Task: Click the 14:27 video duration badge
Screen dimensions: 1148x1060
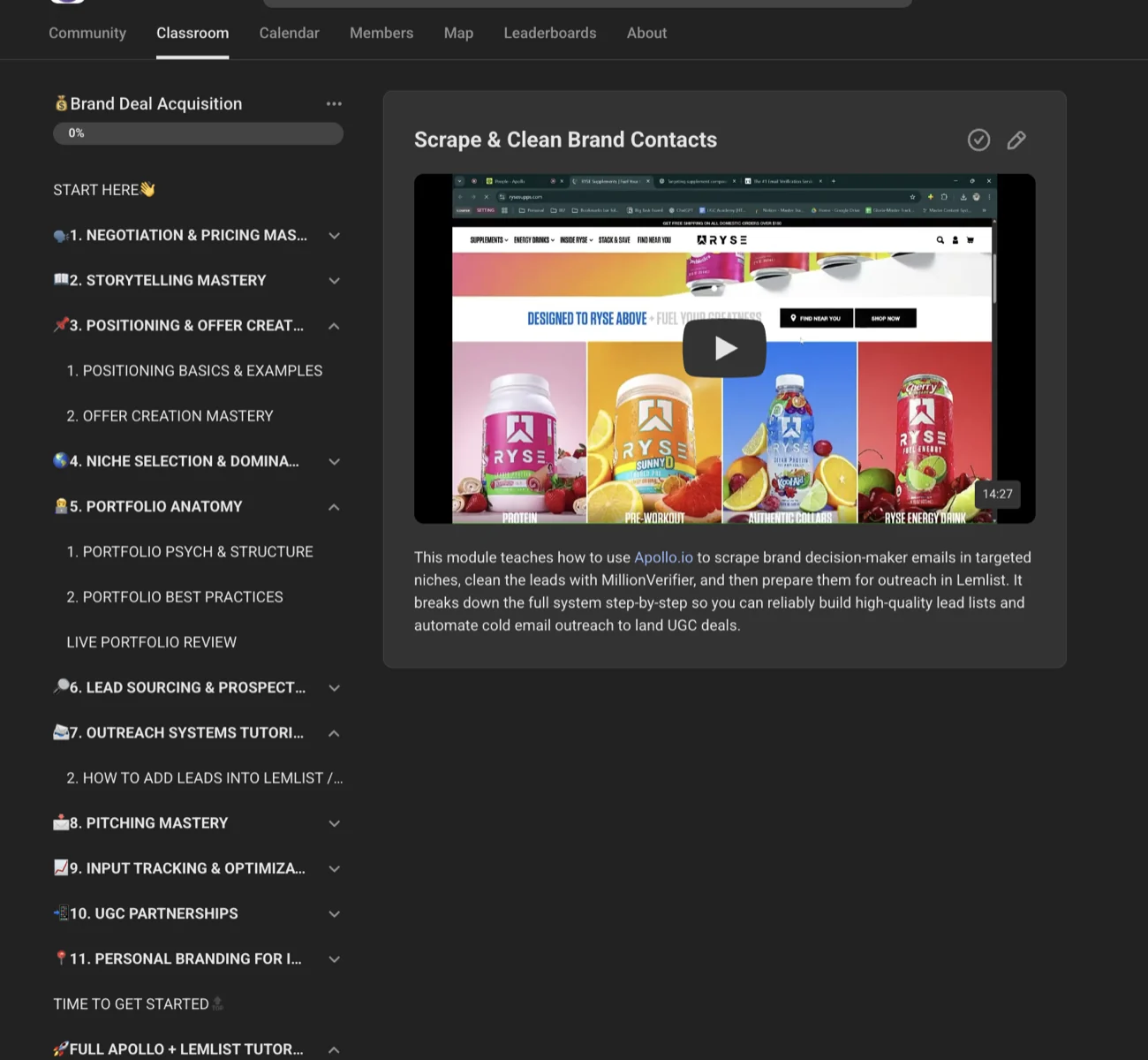Action: [998, 494]
